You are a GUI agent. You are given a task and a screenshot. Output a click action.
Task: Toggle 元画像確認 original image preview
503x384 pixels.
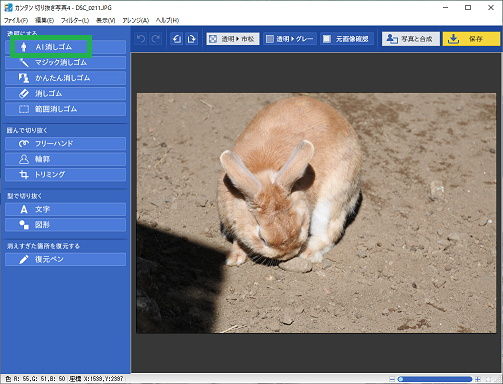click(347, 39)
